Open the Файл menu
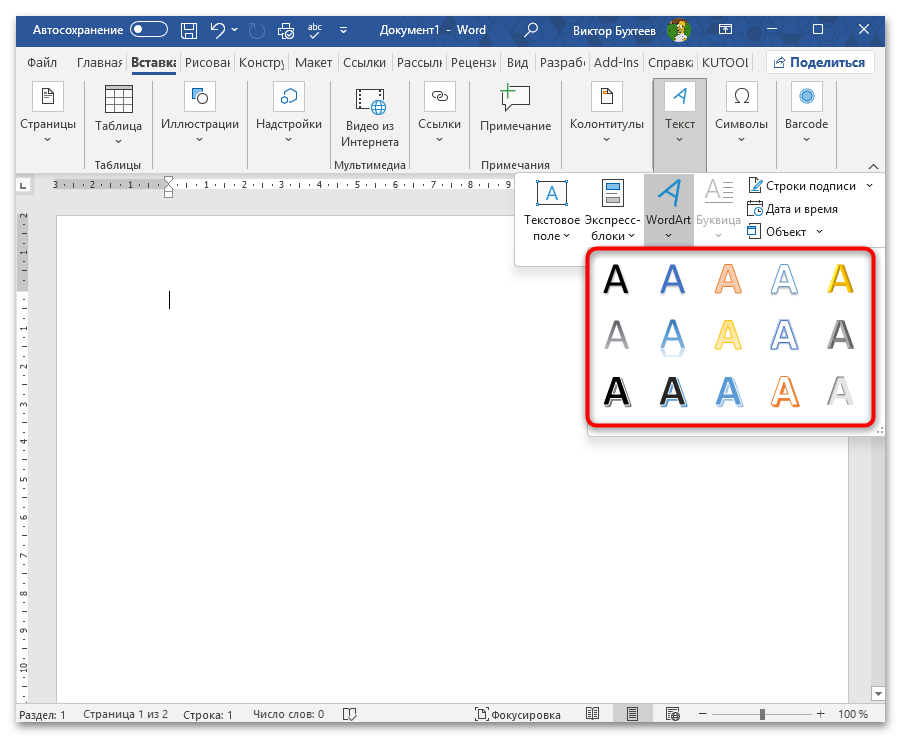901x738 pixels. pos(42,62)
